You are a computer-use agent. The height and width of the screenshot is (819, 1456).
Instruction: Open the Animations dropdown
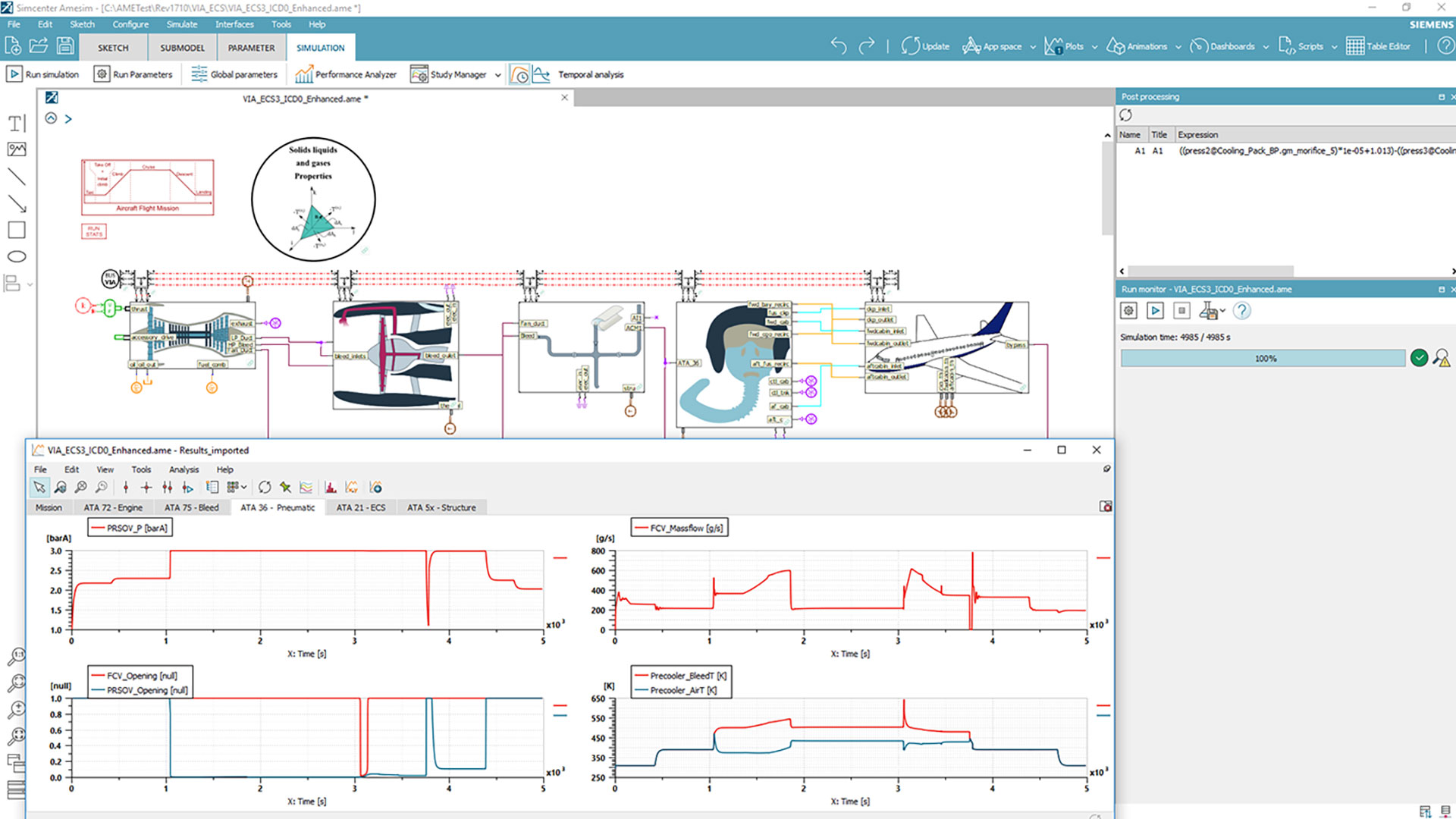(1178, 47)
